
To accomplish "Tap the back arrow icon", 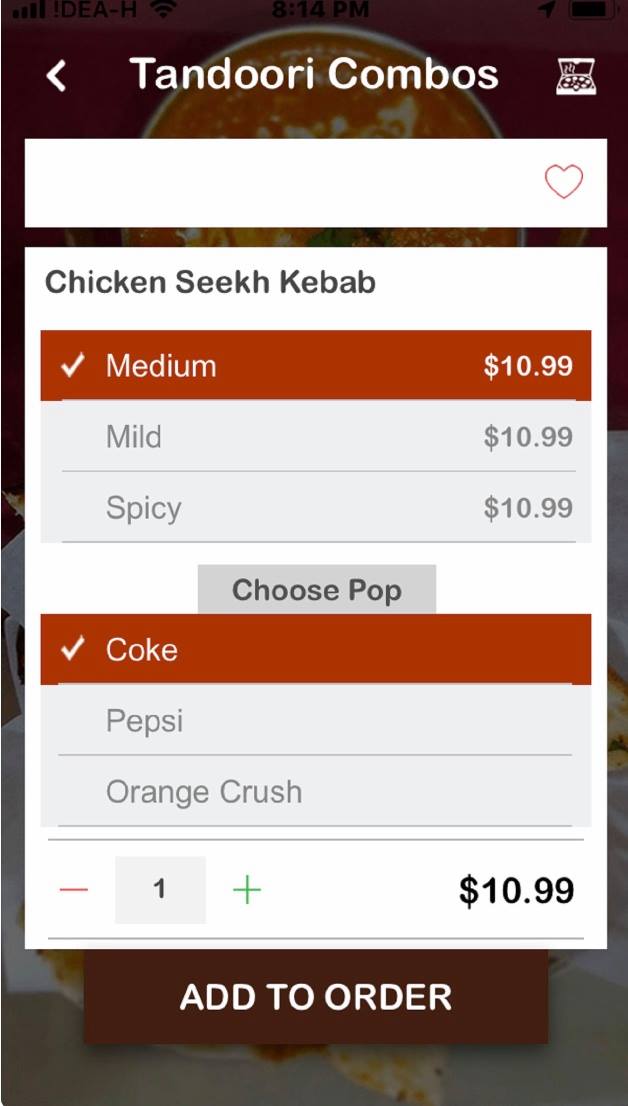I will 57,76.
